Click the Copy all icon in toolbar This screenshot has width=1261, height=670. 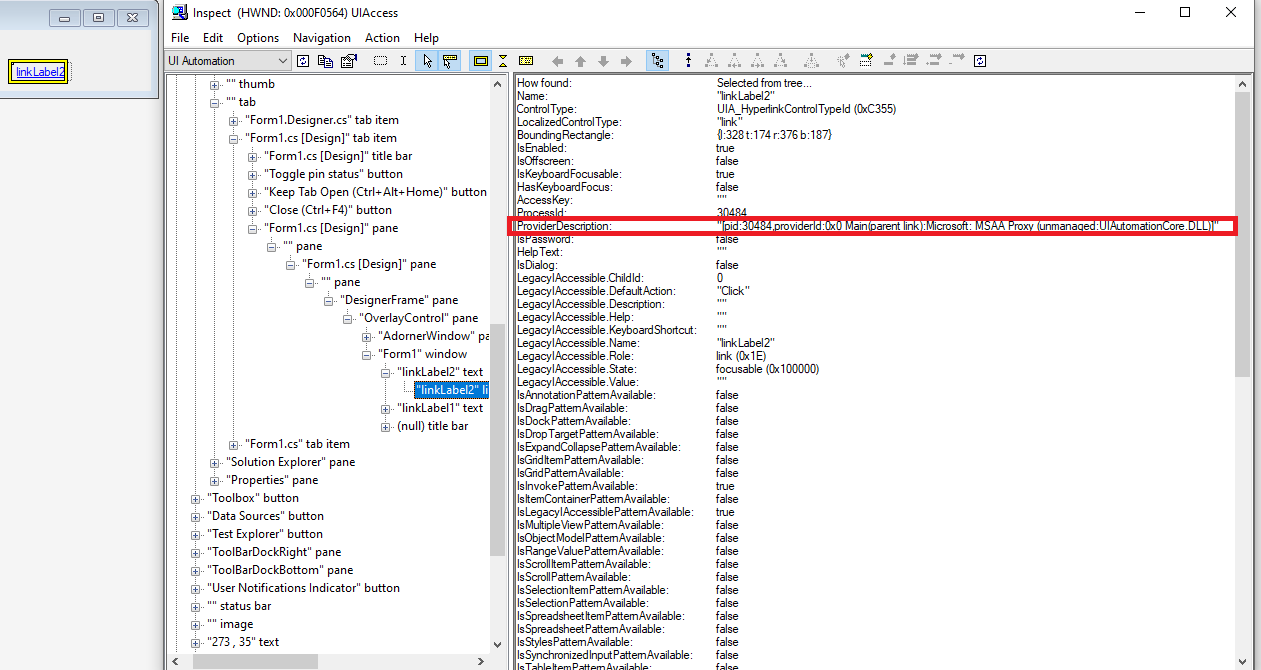point(325,61)
